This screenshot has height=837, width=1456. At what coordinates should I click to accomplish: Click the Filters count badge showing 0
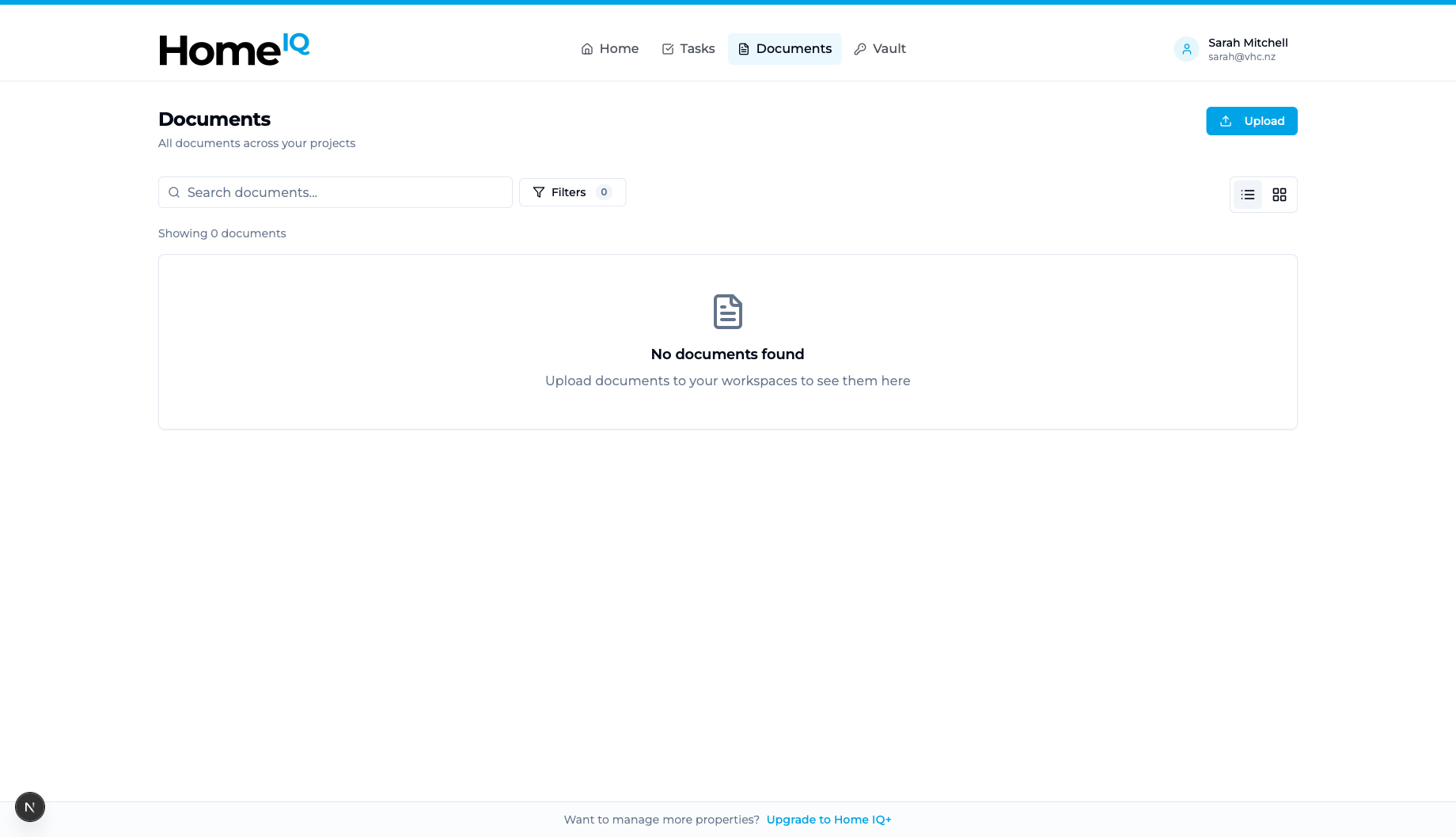pyautogui.click(x=604, y=192)
